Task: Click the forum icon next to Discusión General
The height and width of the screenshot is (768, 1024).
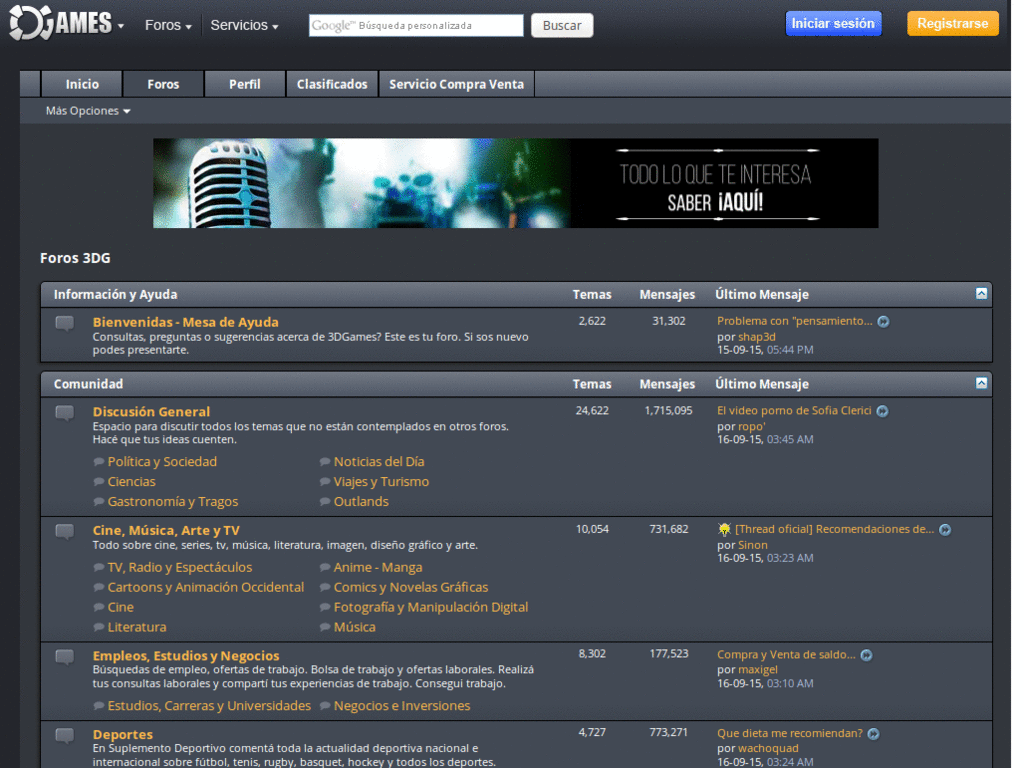Action: click(64, 413)
